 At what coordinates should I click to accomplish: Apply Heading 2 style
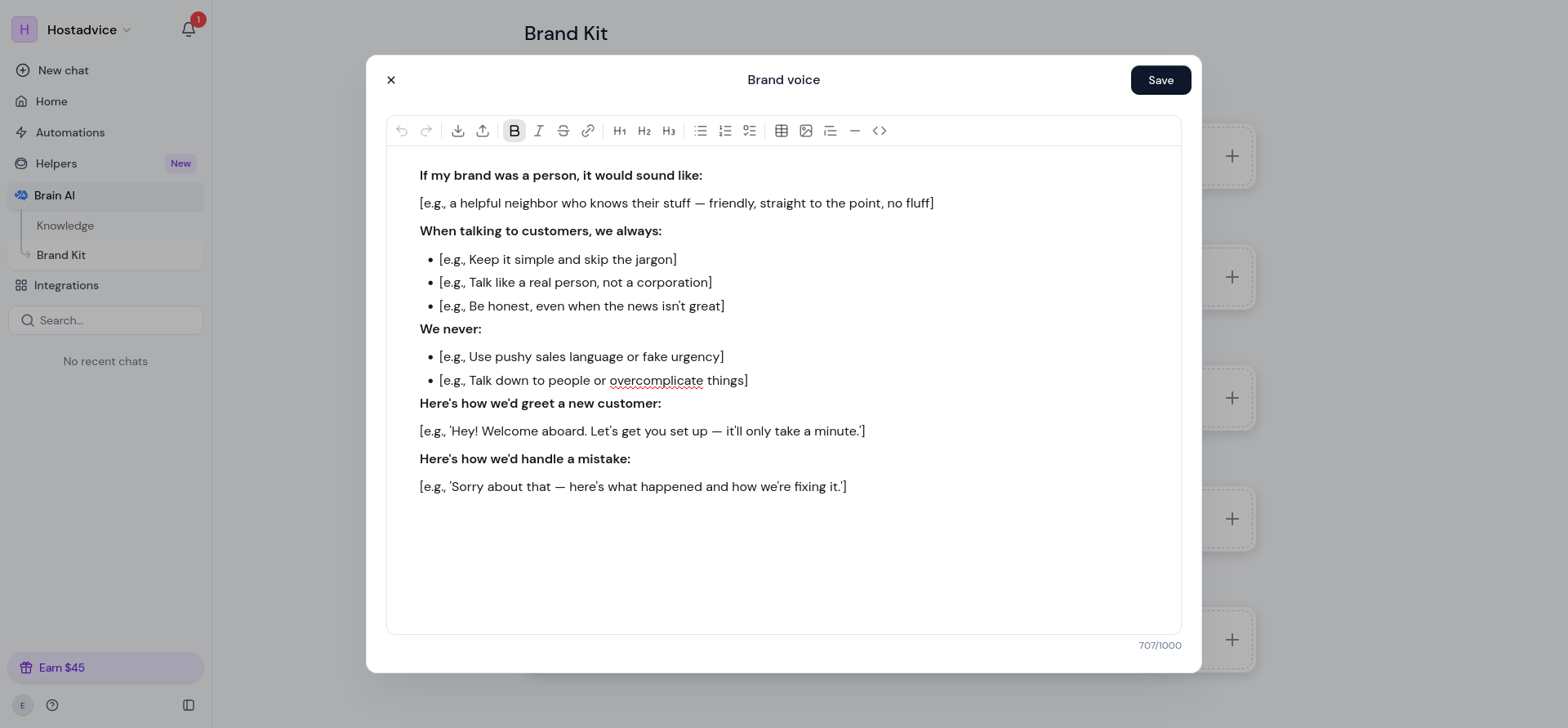pos(644,131)
